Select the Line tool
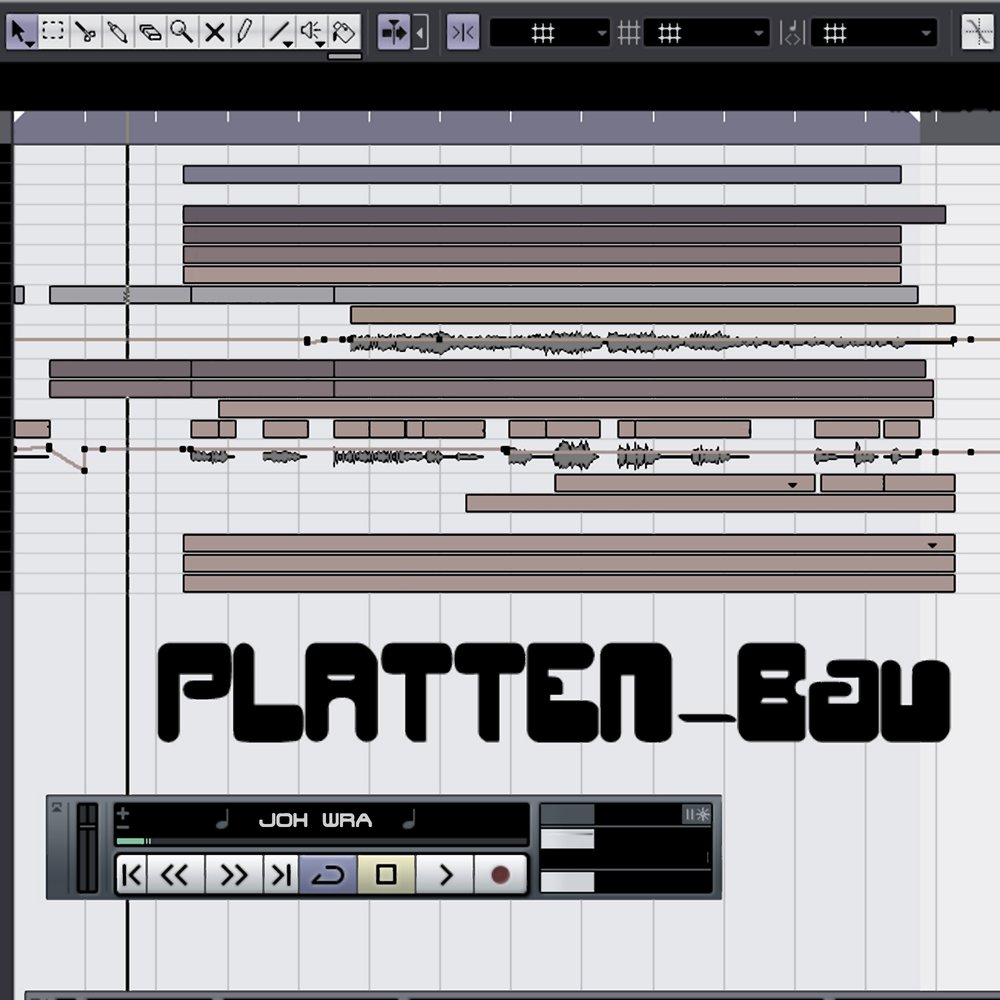Screen dimensions: 1000x1000 (x=280, y=32)
